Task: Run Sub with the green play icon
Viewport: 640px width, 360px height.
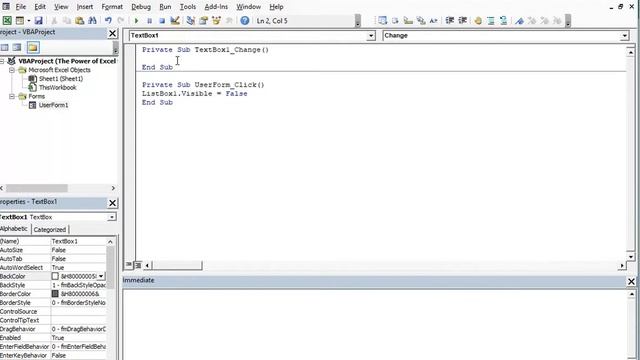Action: pyautogui.click(x=136, y=20)
